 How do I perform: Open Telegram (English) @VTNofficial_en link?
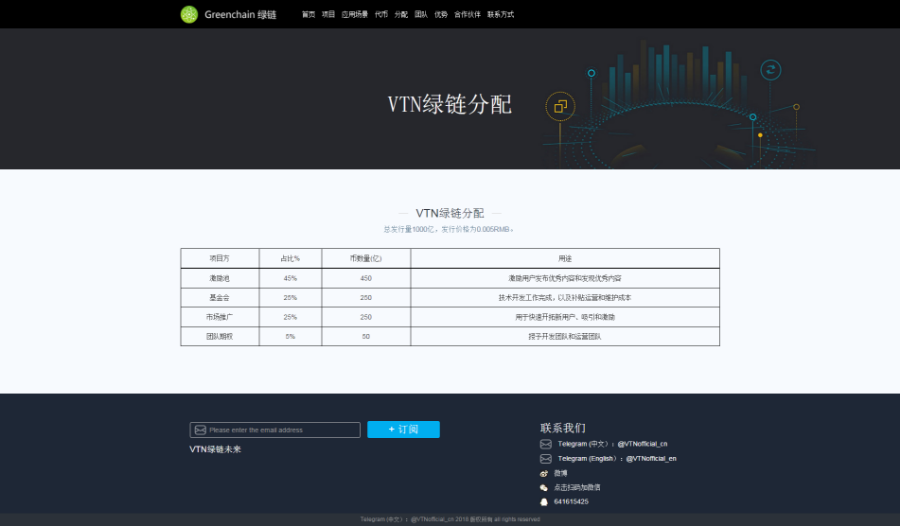point(617,459)
